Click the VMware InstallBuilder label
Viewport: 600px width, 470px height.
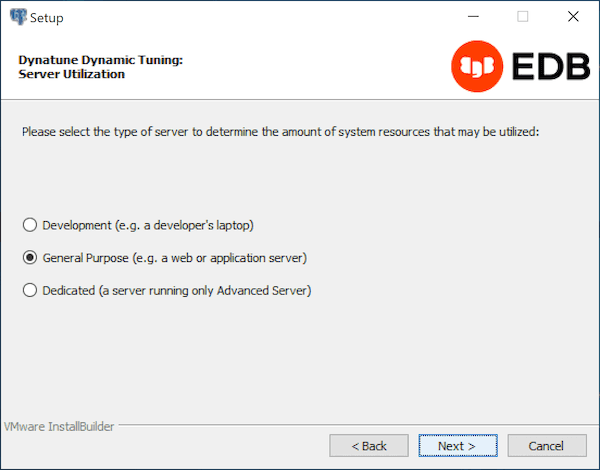pyautogui.click(x=58, y=426)
